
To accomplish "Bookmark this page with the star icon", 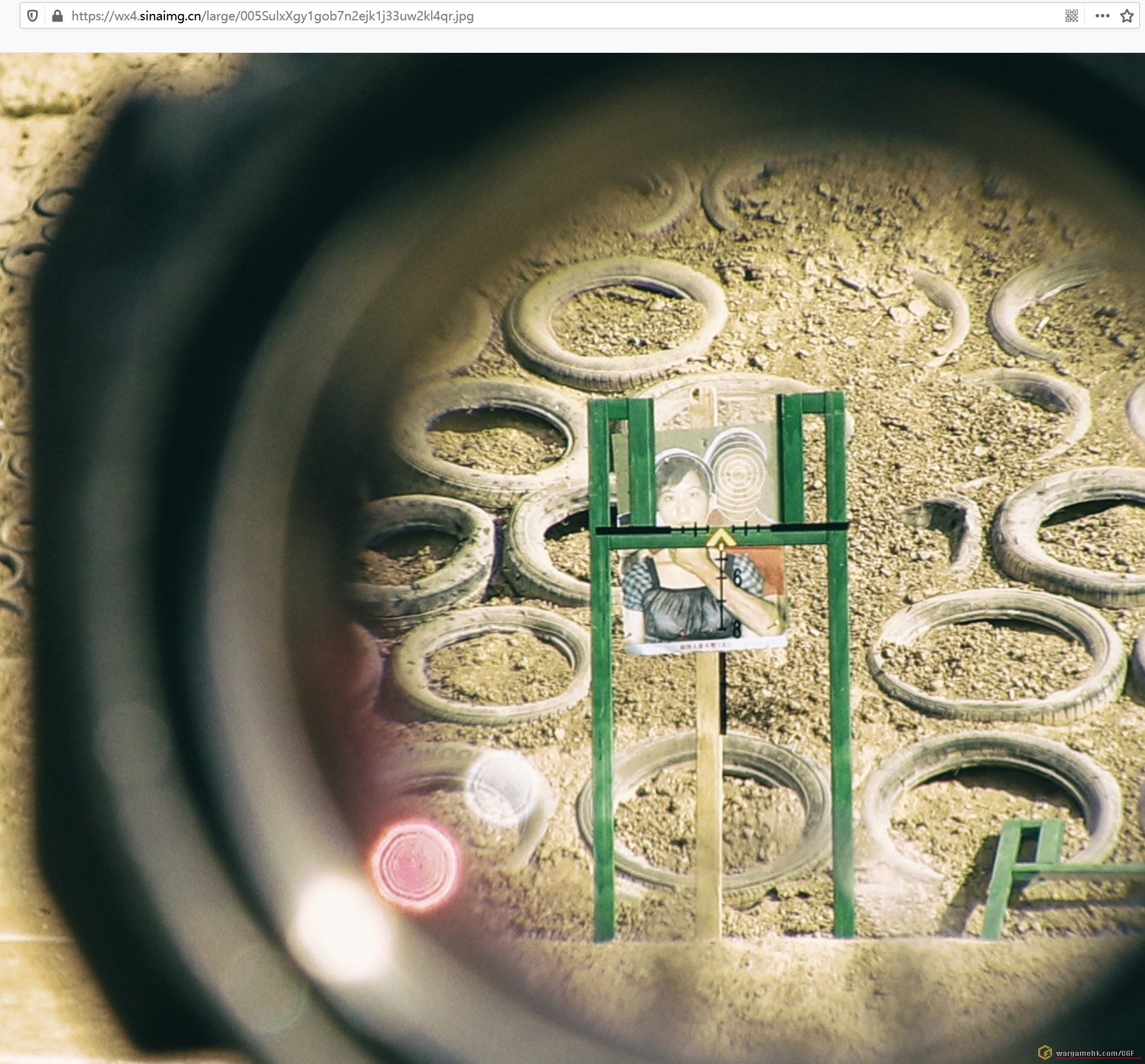I will tap(1127, 16).
